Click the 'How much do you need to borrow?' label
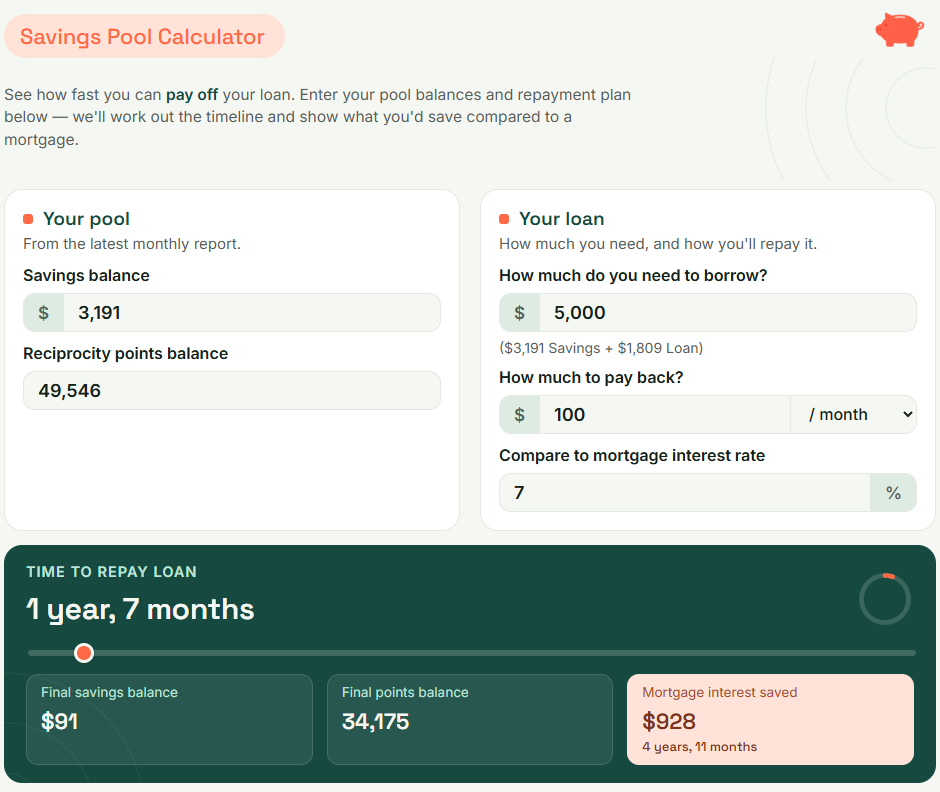 [x=633, y=276]
